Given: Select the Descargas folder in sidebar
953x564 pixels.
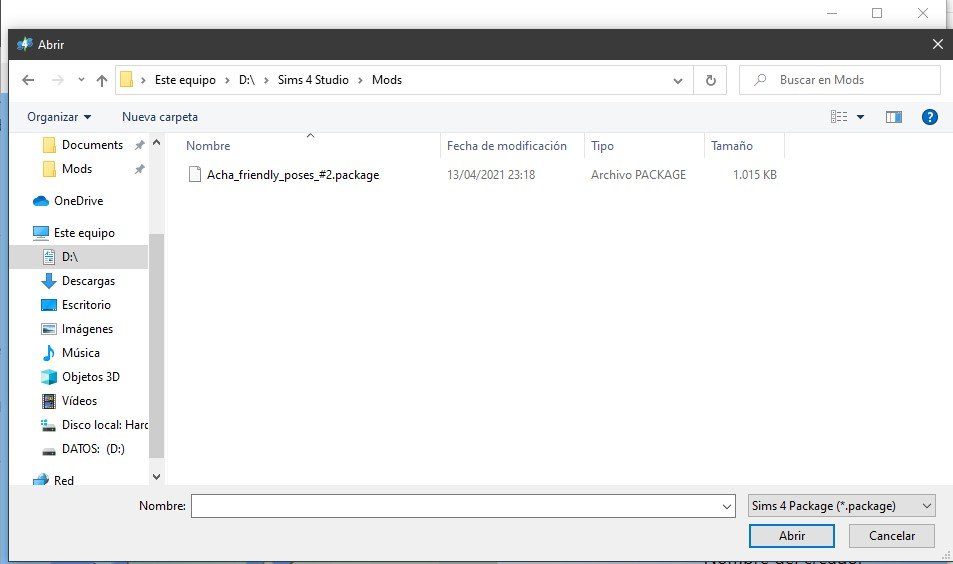Looking at the screenshot, I should coord(88,281).
